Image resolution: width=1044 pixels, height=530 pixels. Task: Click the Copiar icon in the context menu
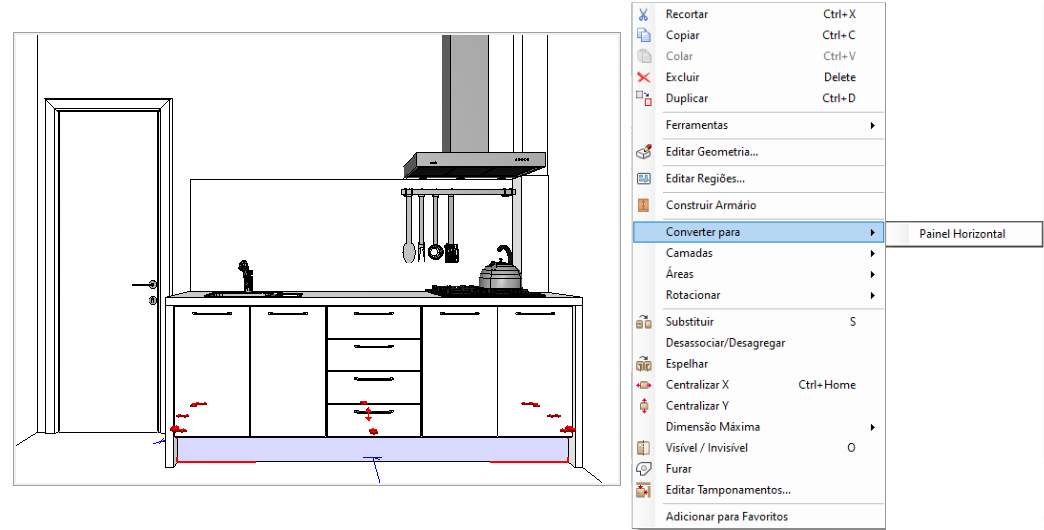(643, 35)
